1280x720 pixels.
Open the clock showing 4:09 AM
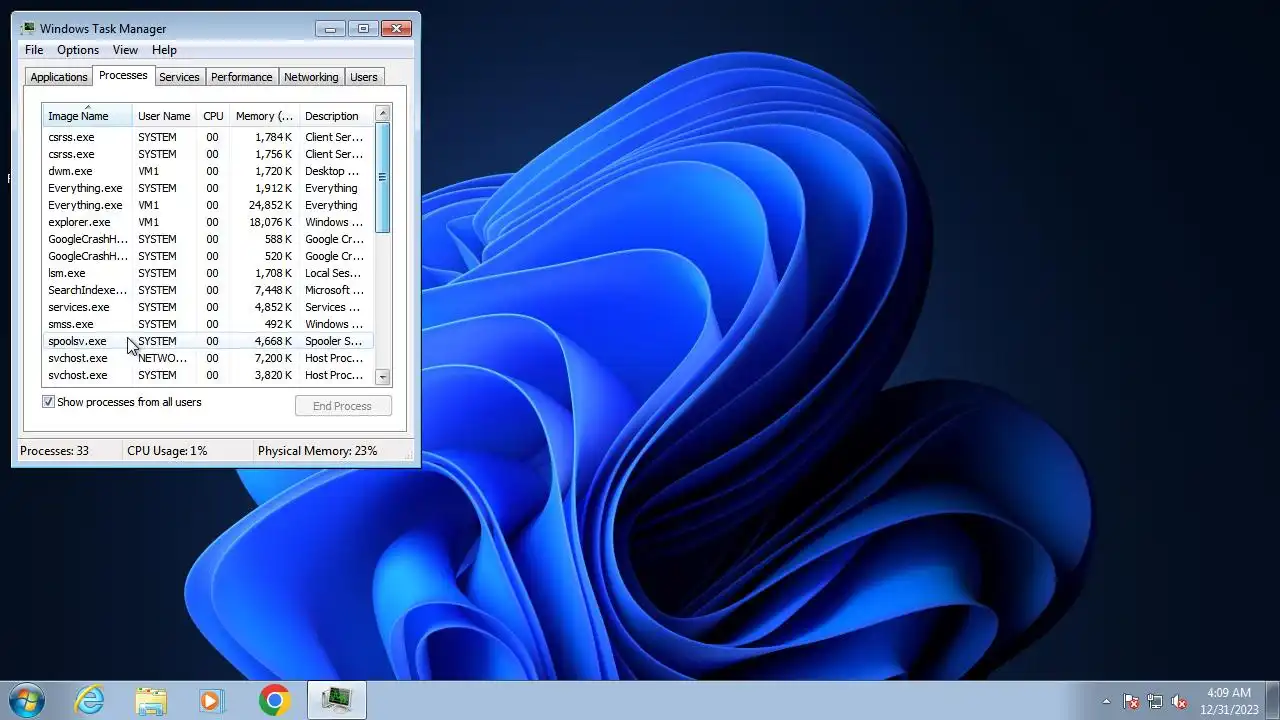coord(1229,701)
